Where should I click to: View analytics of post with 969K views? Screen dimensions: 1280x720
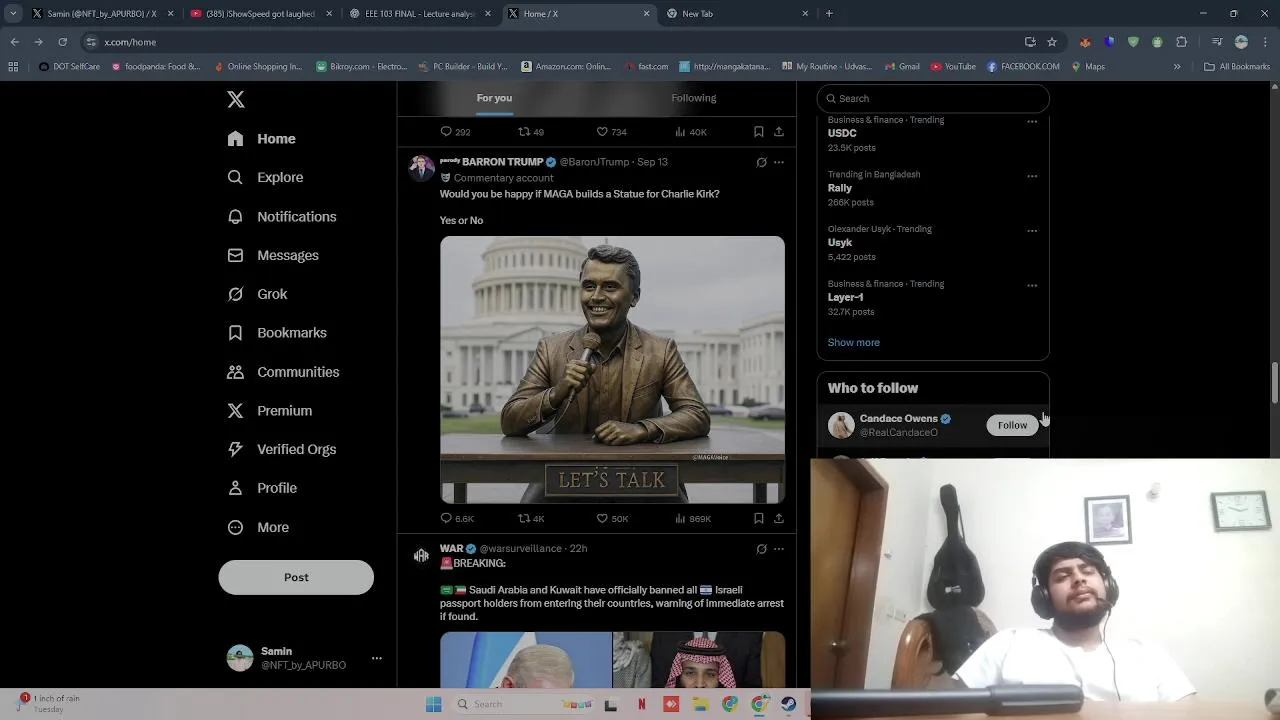point(692,518)
